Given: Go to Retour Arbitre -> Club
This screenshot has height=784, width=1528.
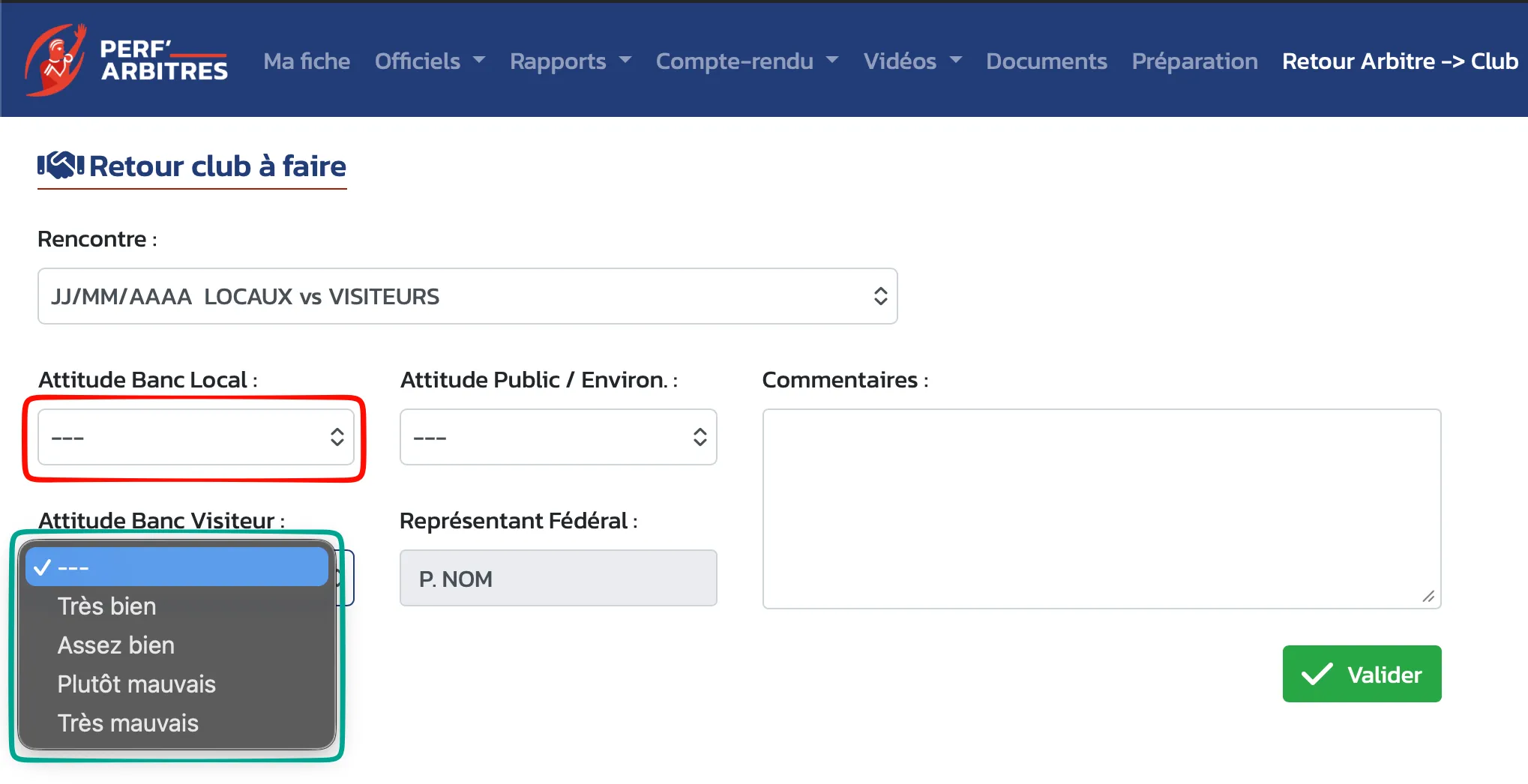Looking at the screenshot, I should tap(1400, 61).
